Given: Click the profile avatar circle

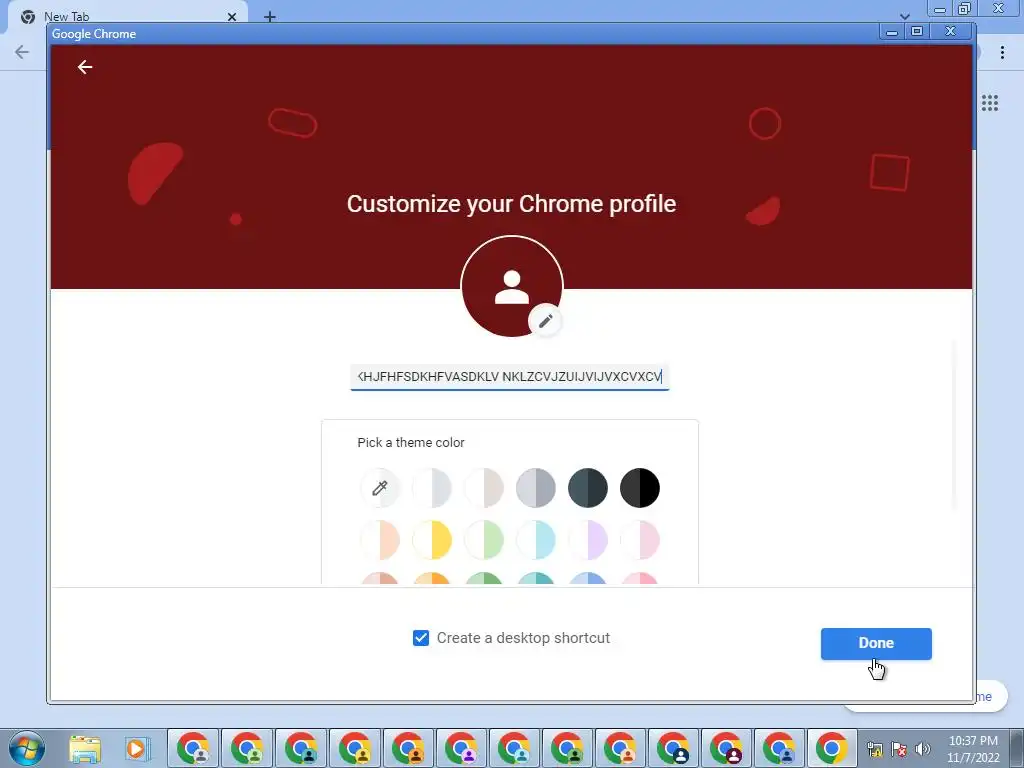Looking at the screenshot, I should (x=511, y=287).
